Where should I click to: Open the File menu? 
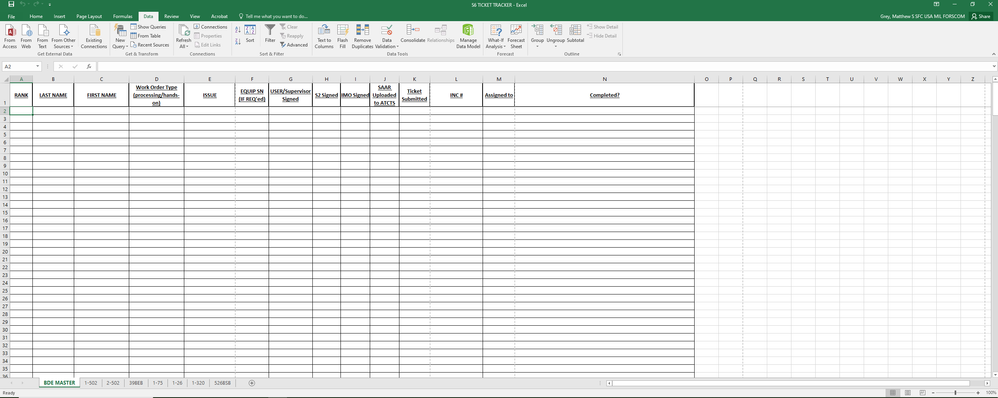(x=11, y=16)
